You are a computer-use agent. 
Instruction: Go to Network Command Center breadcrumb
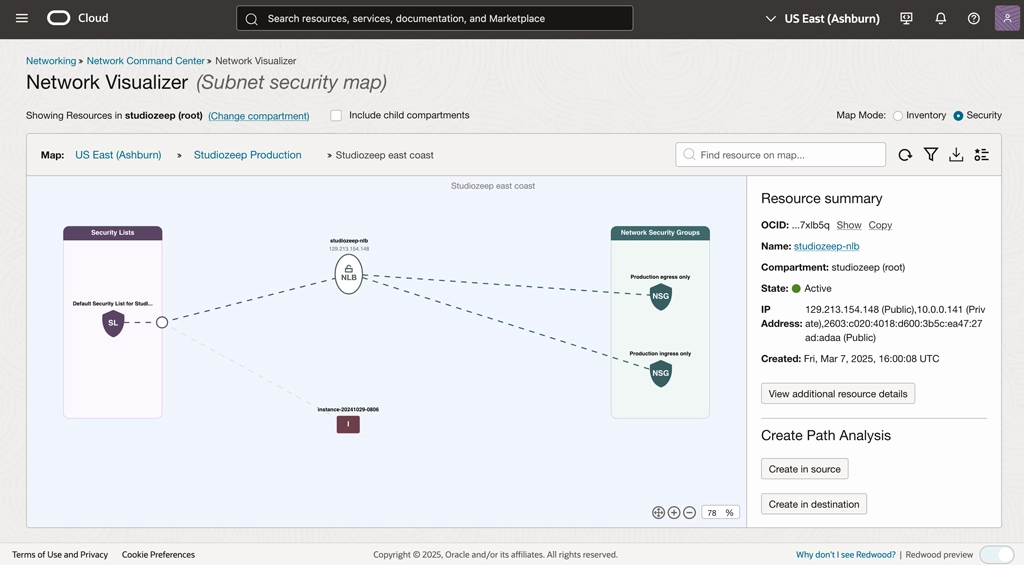(145, 61)
